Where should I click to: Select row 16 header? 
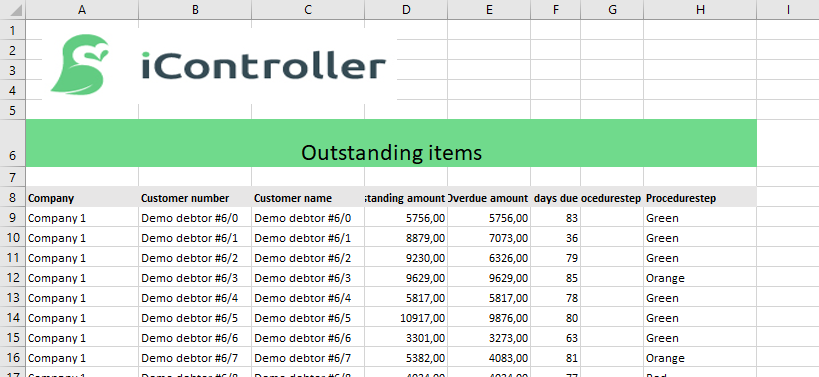click(13, 358)
